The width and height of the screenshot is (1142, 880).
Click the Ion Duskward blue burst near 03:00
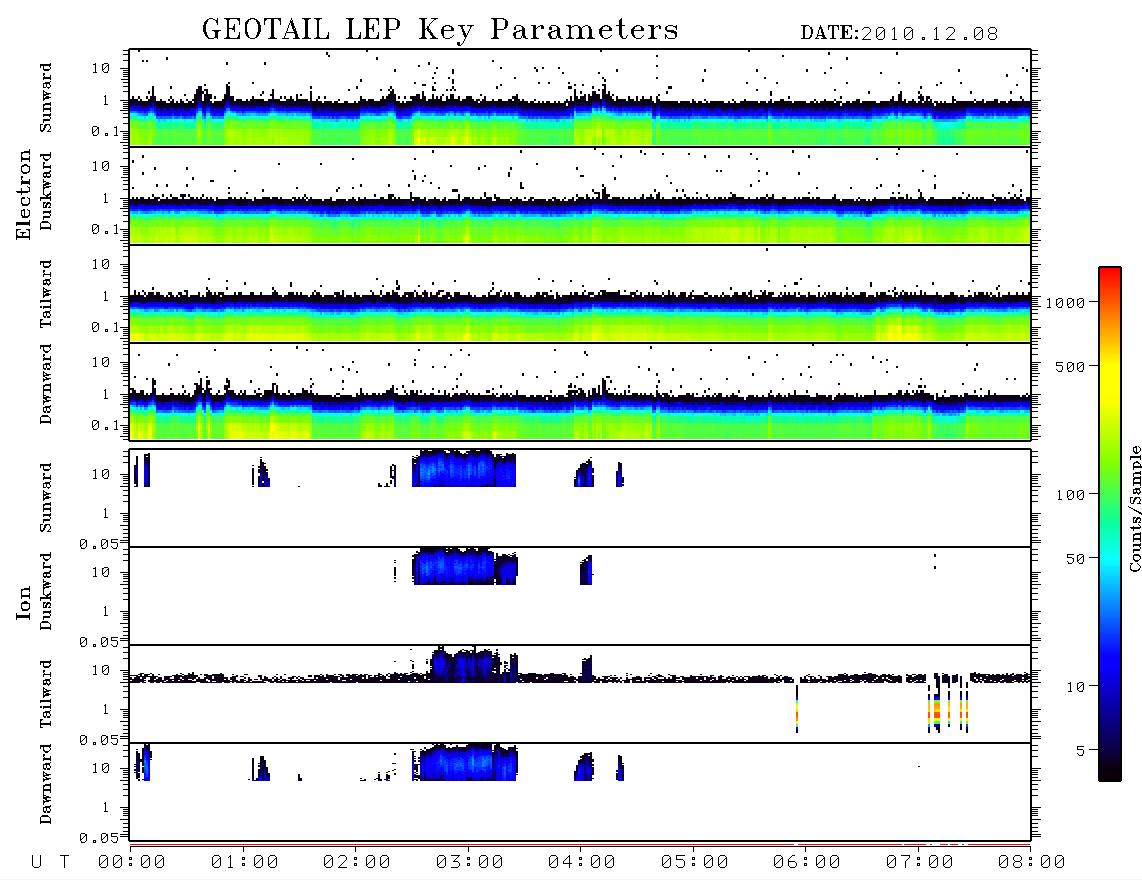(464, 567)
